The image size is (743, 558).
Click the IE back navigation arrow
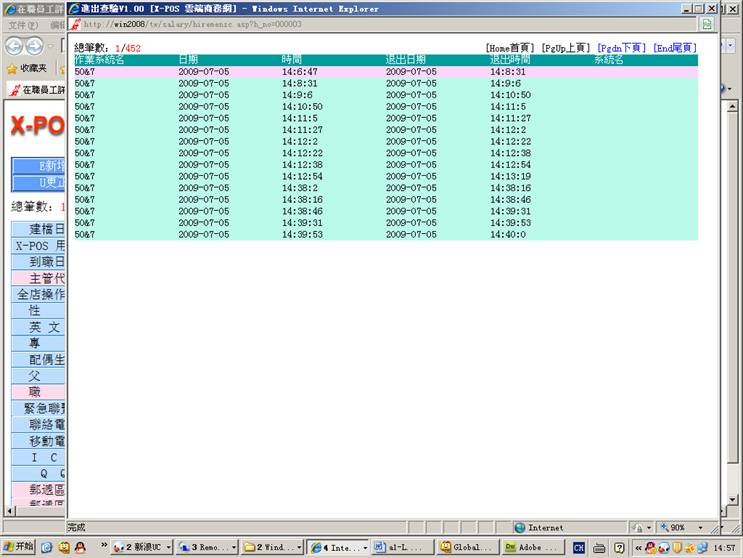coord(14,46)
